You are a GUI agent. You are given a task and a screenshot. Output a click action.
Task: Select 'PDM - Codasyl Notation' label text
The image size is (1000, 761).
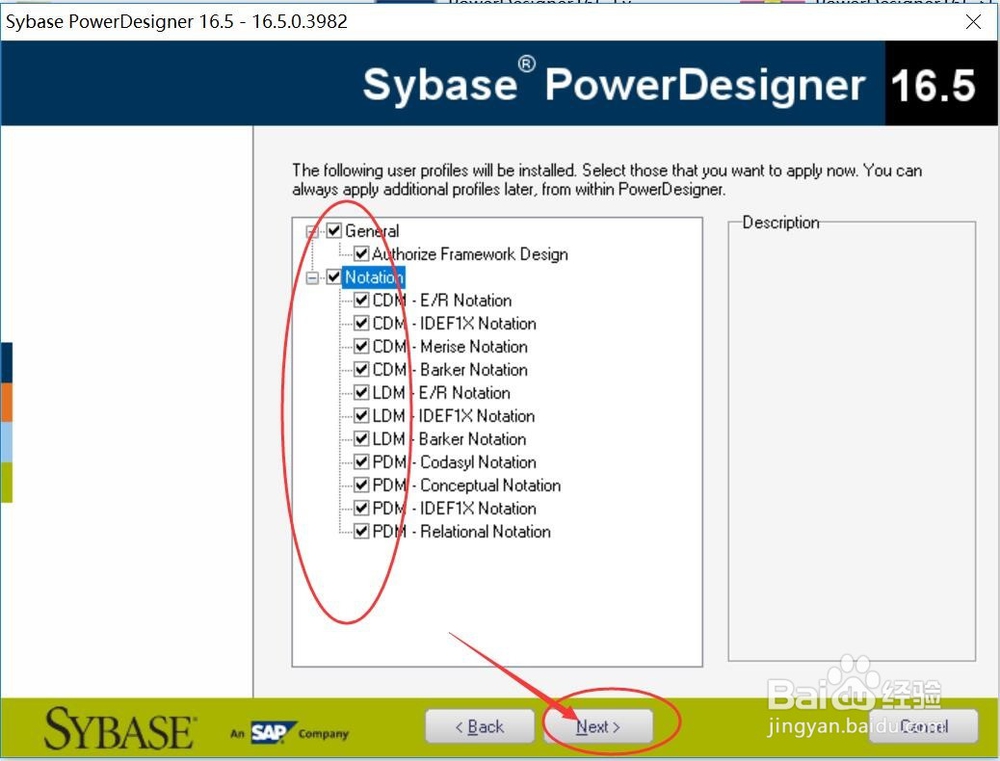click(454, 462)
